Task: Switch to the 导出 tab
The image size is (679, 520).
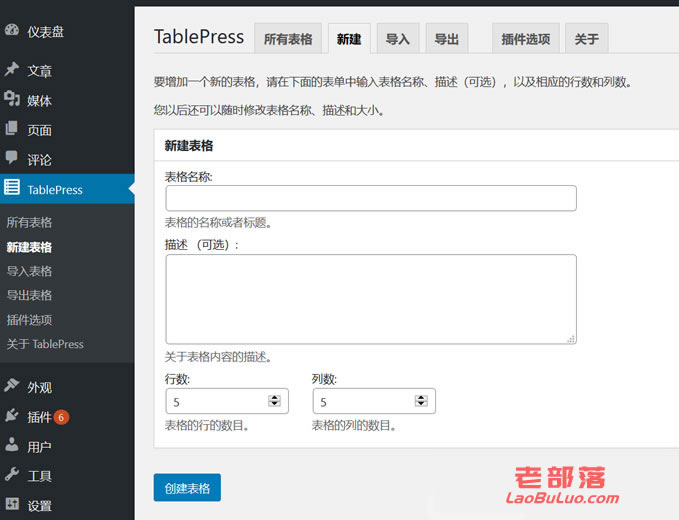Action: coord(446,39)
